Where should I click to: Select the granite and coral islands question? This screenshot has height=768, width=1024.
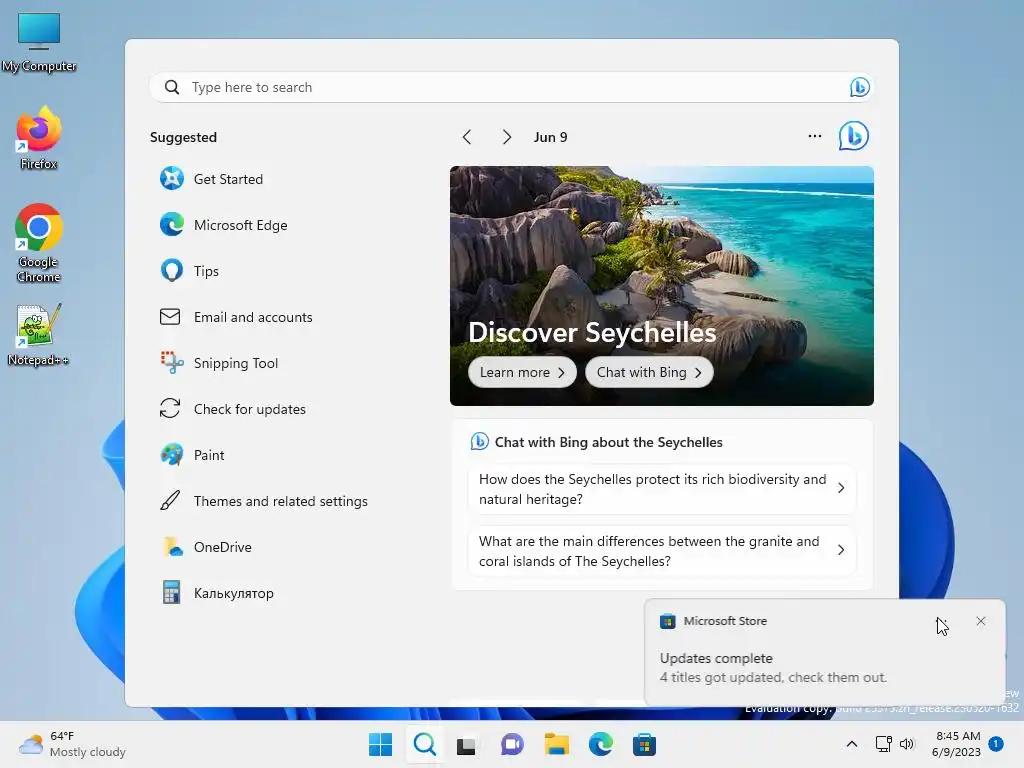(x=662, y=551)
